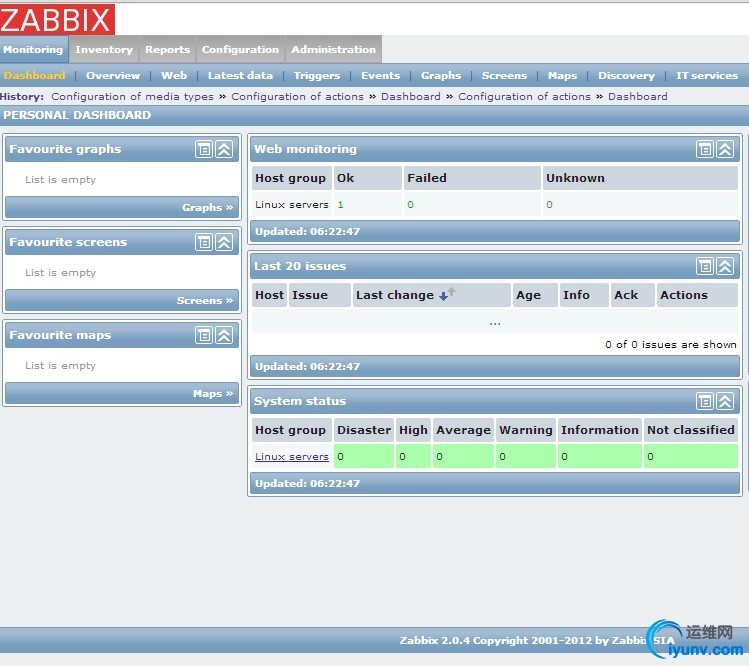749x666 pixels.
Task: Collapse the Last 20 issues widget
Action: click(x=725, y=266)
